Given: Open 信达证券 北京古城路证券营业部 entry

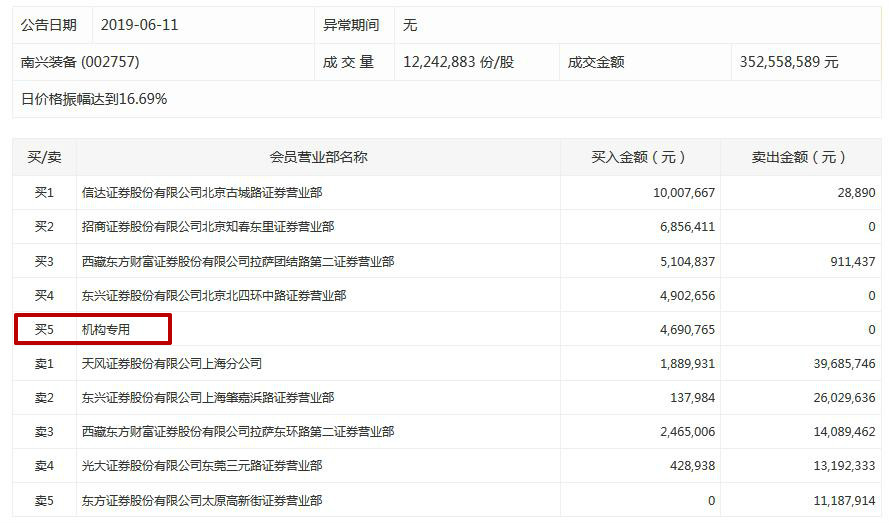Looking at the screenshot, I should click(x=202, y=193).
